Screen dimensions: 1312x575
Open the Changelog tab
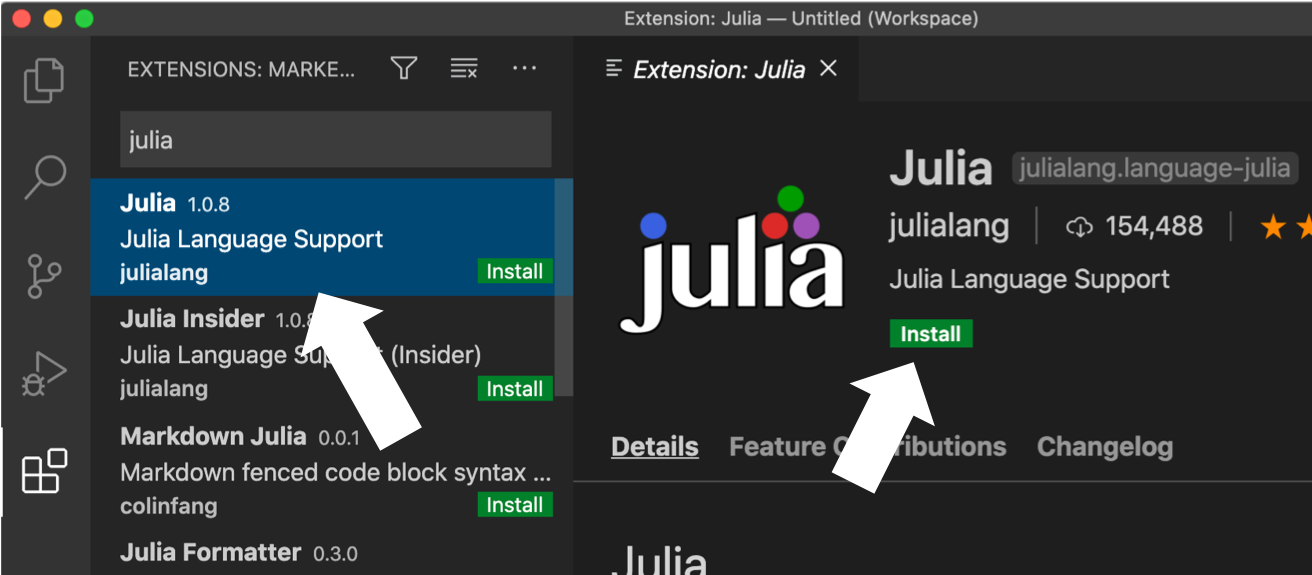tap(1105, 446)
